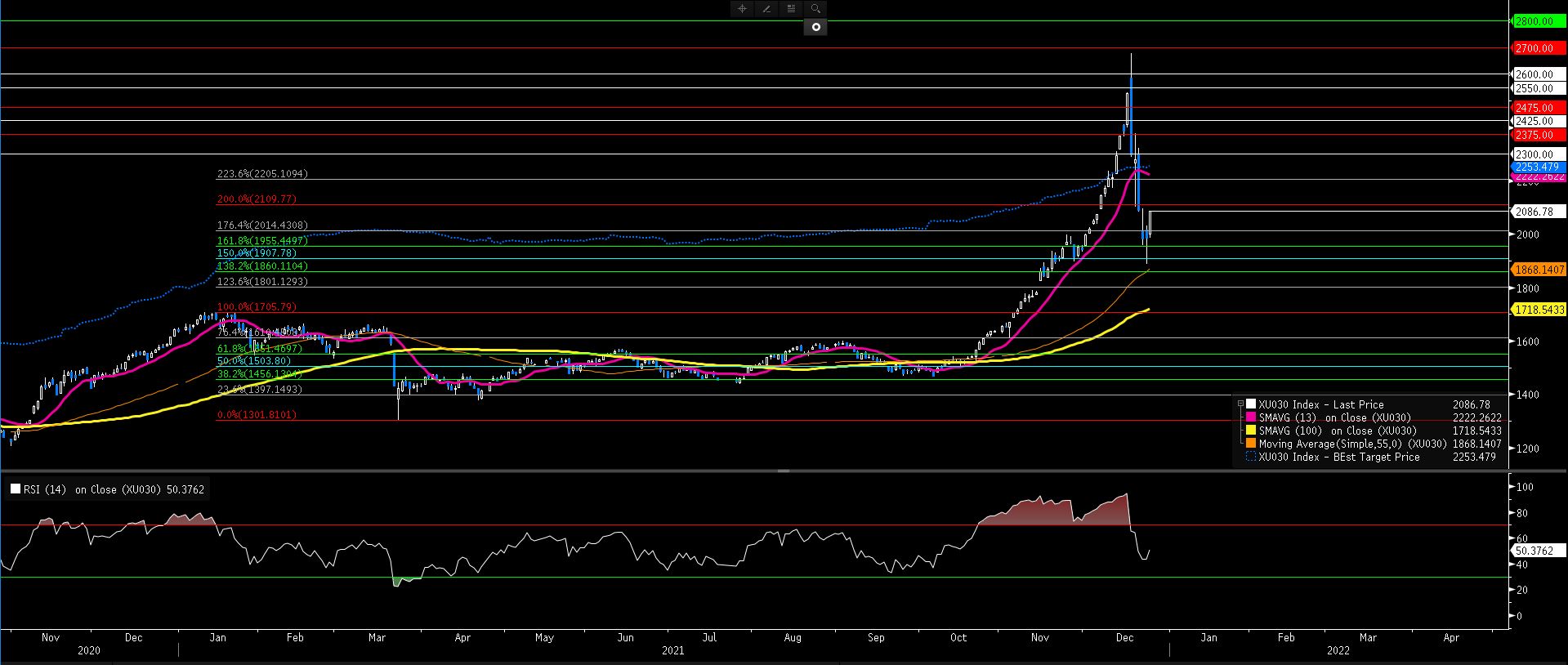
Task: Click the 123.6%(1801.1293) Fibonacci label
Action: [x=261, y=282]
